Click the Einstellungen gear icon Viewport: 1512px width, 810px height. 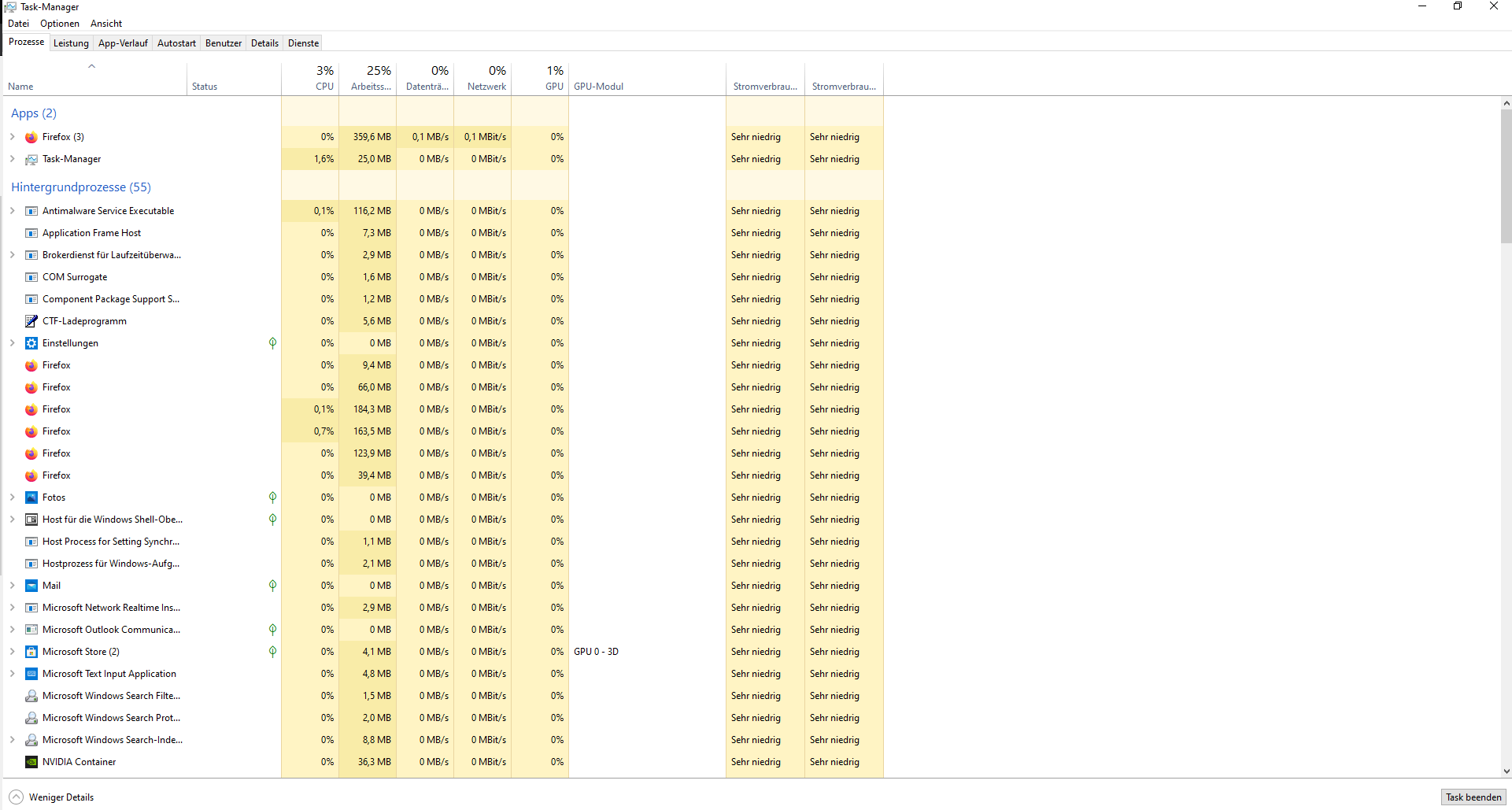click(x=31, y=342)
